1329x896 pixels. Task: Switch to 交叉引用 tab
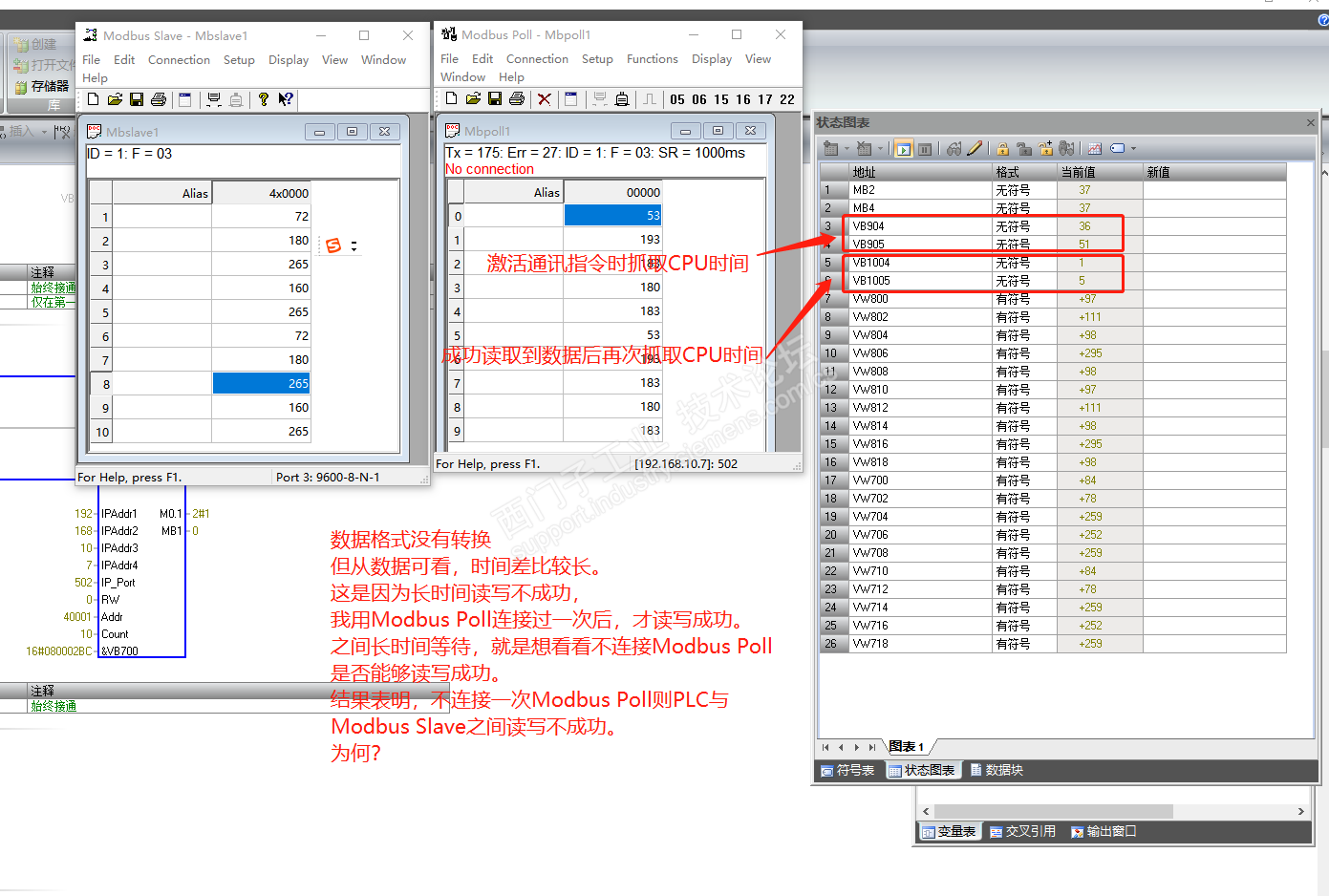1022,831
